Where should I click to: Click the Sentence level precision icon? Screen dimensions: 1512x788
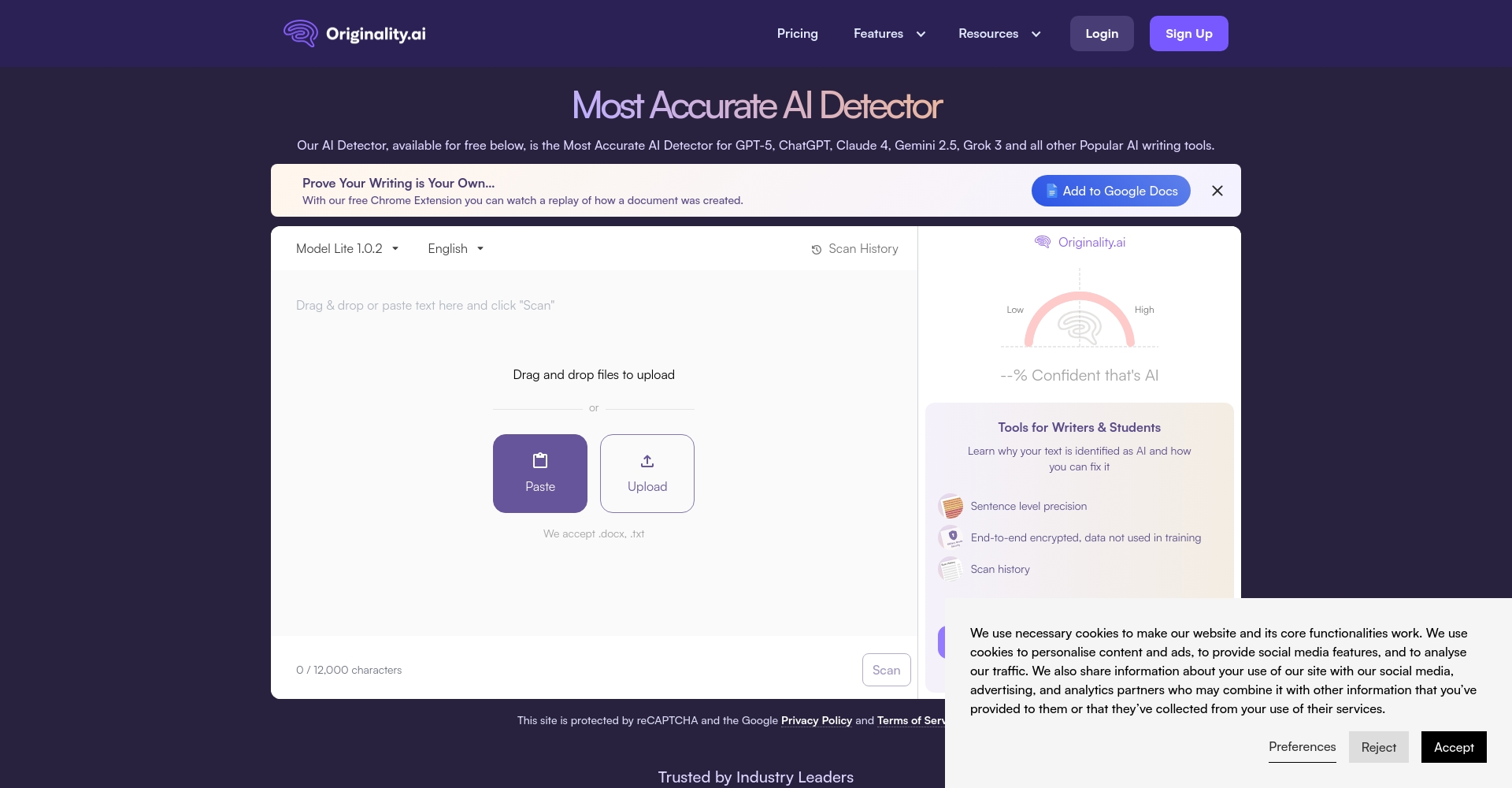pyautogui.click(x=951, y=506)
